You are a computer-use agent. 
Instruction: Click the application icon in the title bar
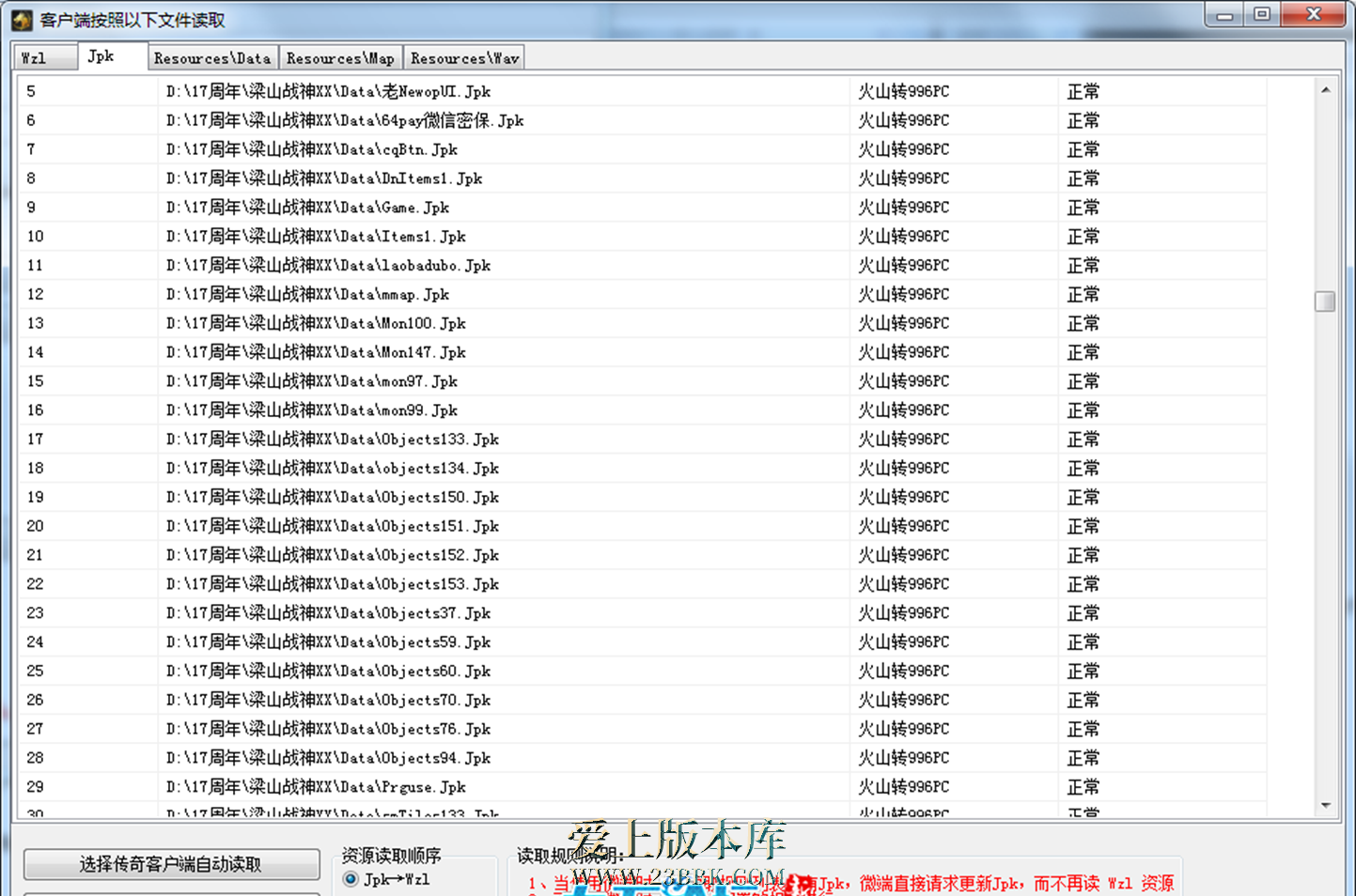click(x=22, y=20)
